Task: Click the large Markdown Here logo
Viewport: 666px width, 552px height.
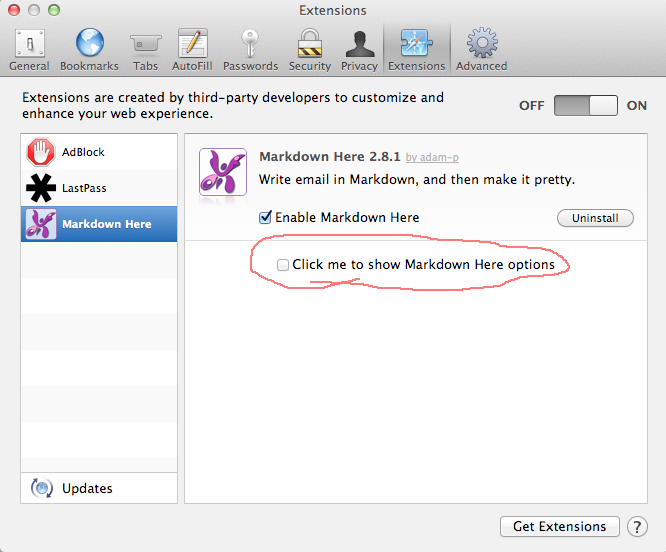Action: pyautogui.click(x=223, y=172)
